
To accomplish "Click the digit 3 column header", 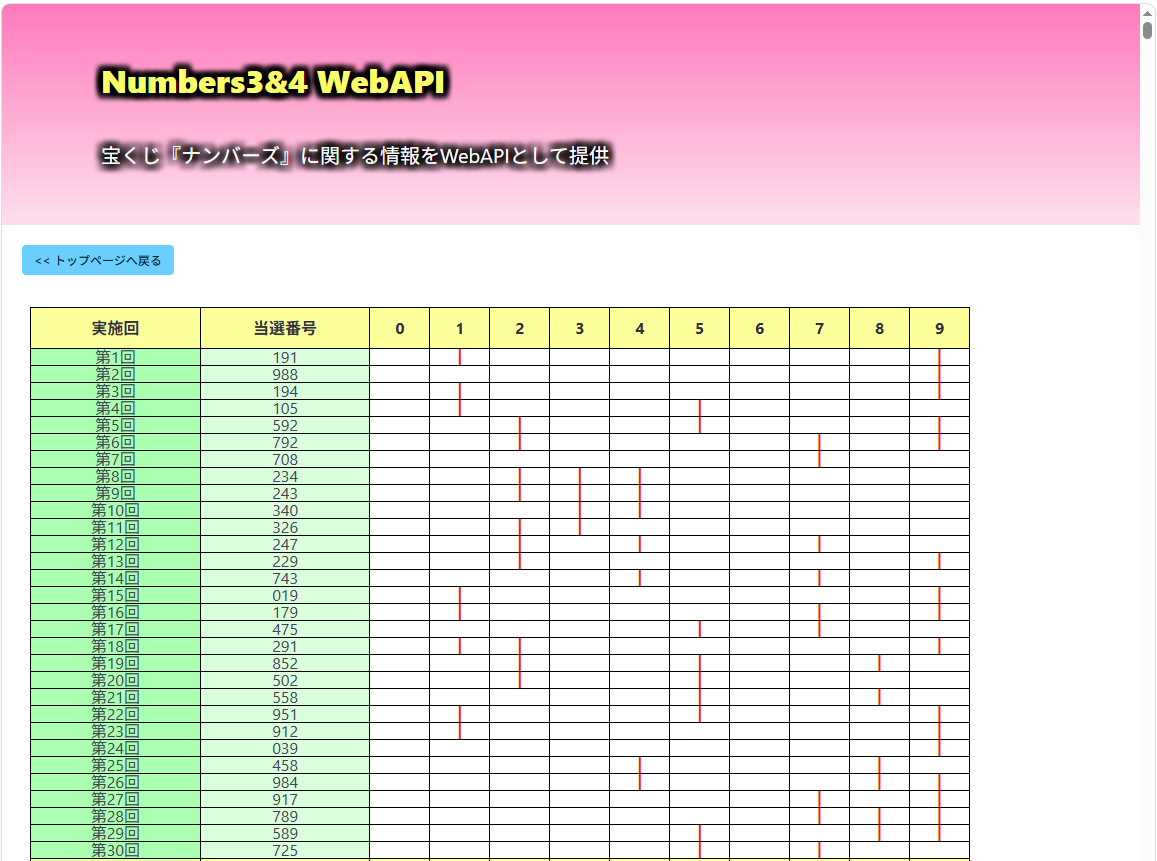I will click(x=579, y=328).
